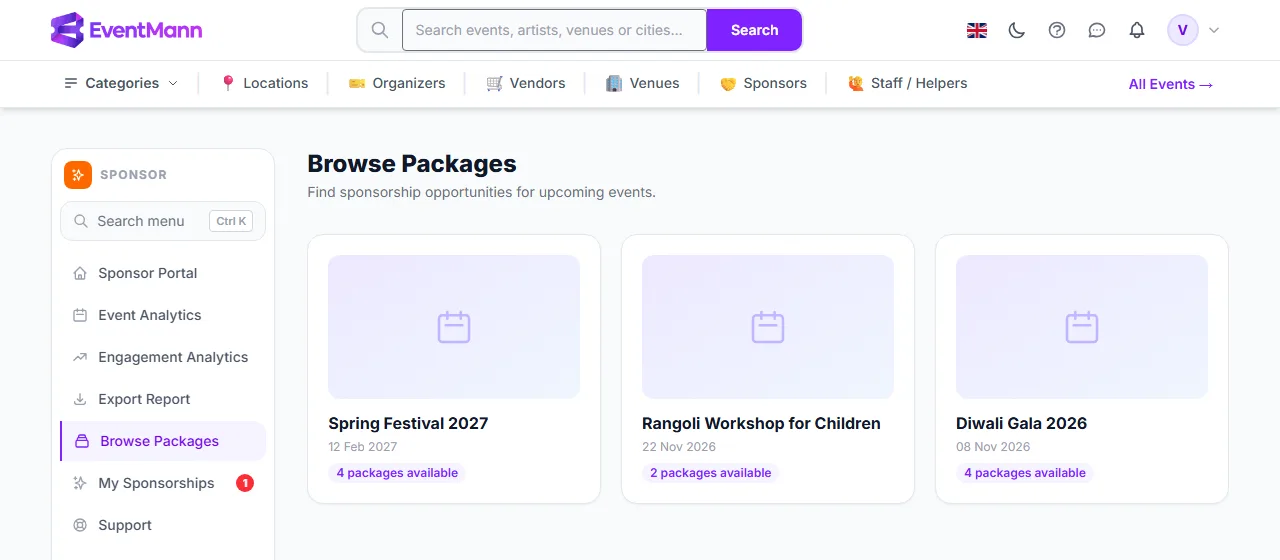Image resolution: width=1280 pixels, height=560 pixels.
Task: Open help question mark icon
Action: tap(1057, 30)
